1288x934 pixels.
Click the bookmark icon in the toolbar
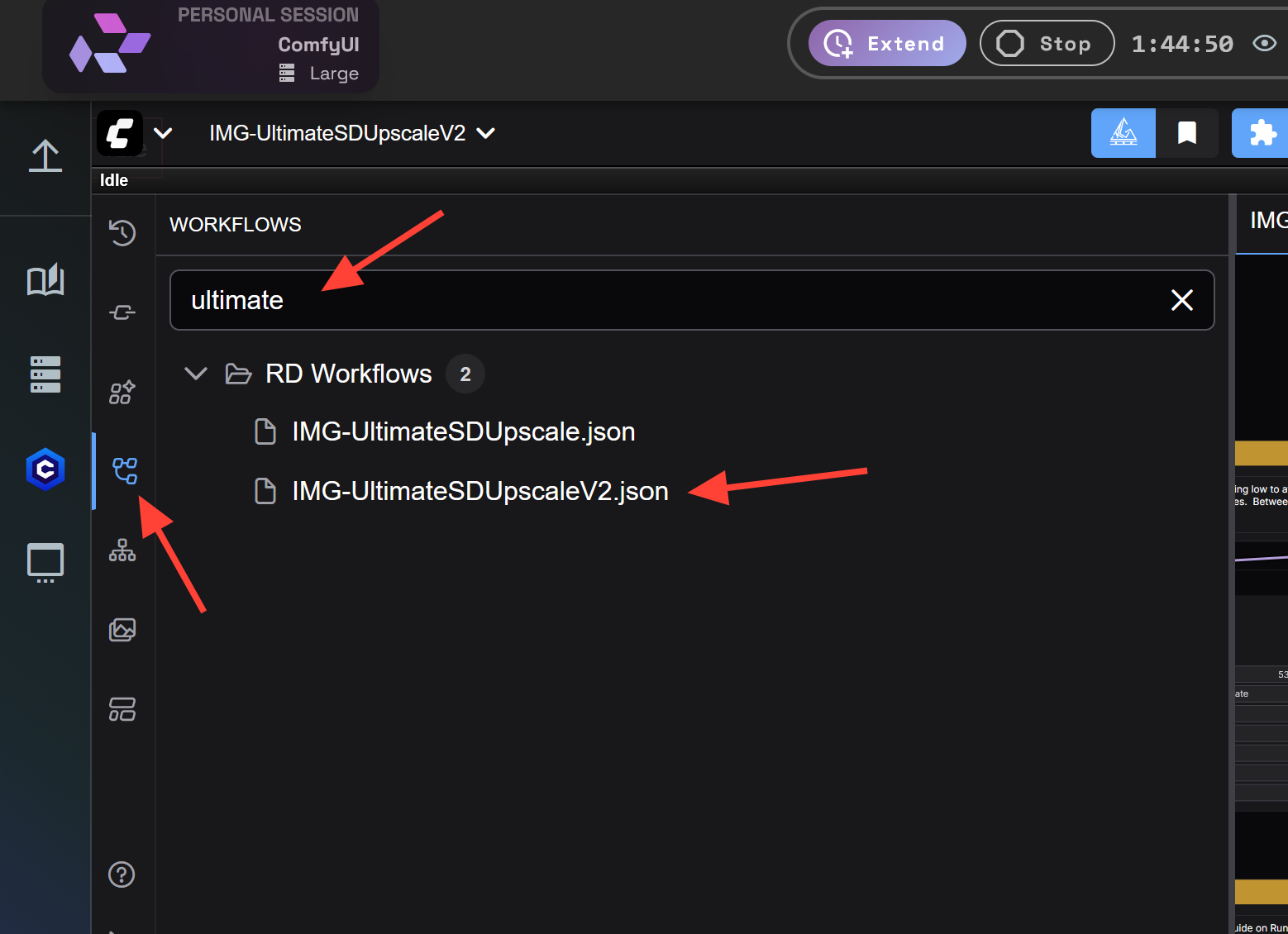(x=1186, y=133)
